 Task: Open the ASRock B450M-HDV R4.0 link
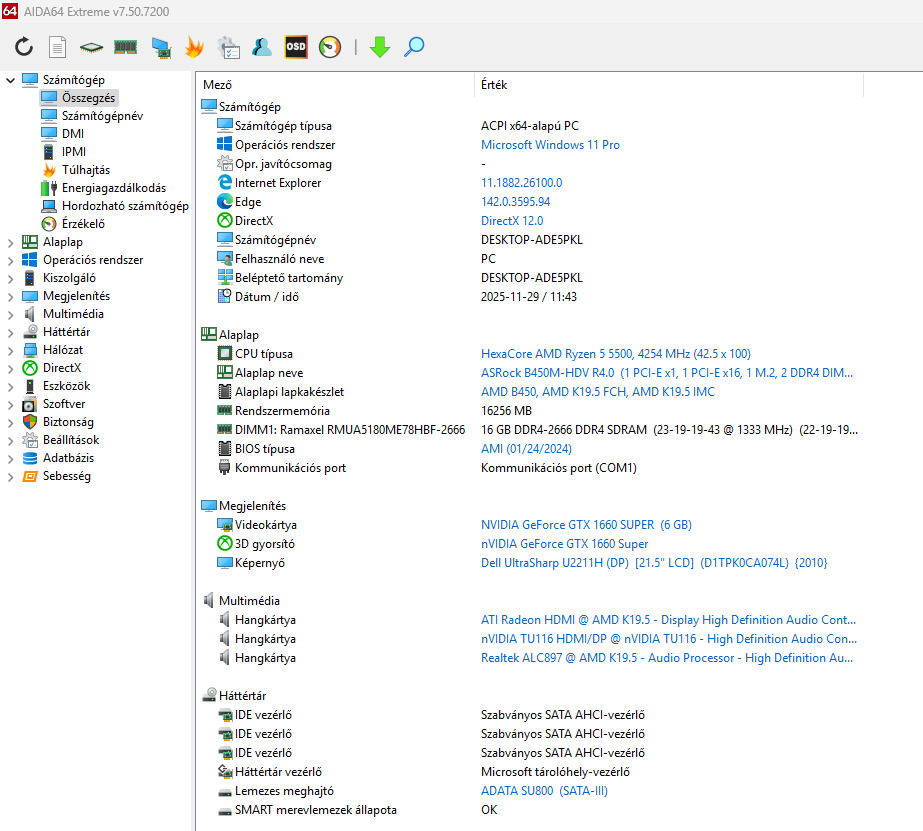667,373
